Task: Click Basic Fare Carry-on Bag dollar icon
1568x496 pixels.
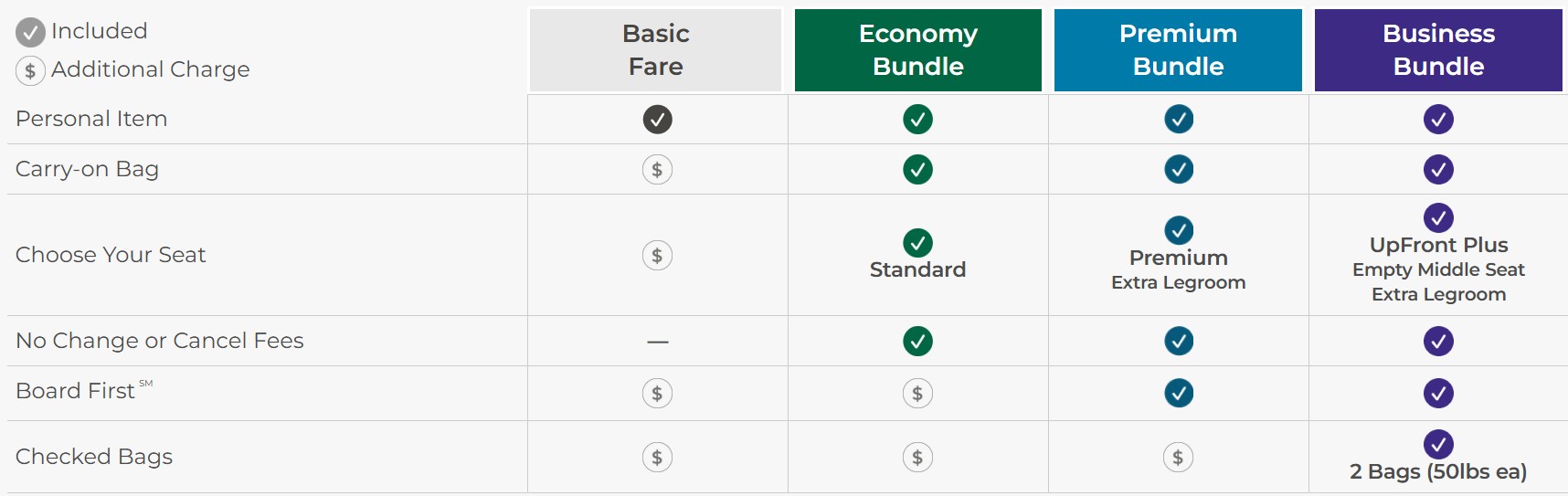Action: coord(657,170)
